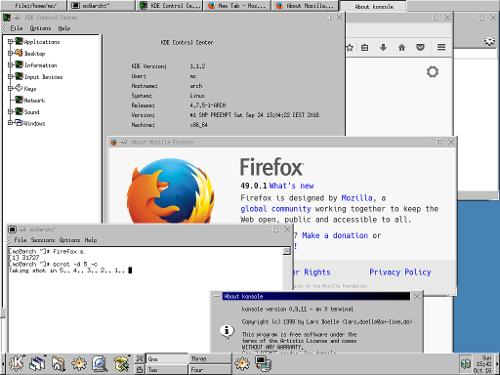Click the Firefox logo in About dialog

point(171,191)
